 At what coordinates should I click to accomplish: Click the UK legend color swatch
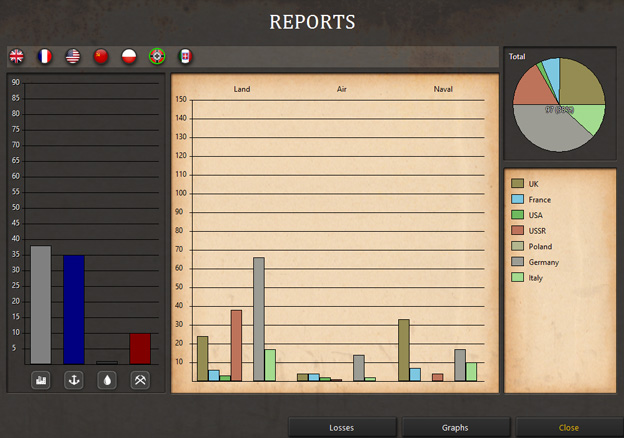pos(517,183)
